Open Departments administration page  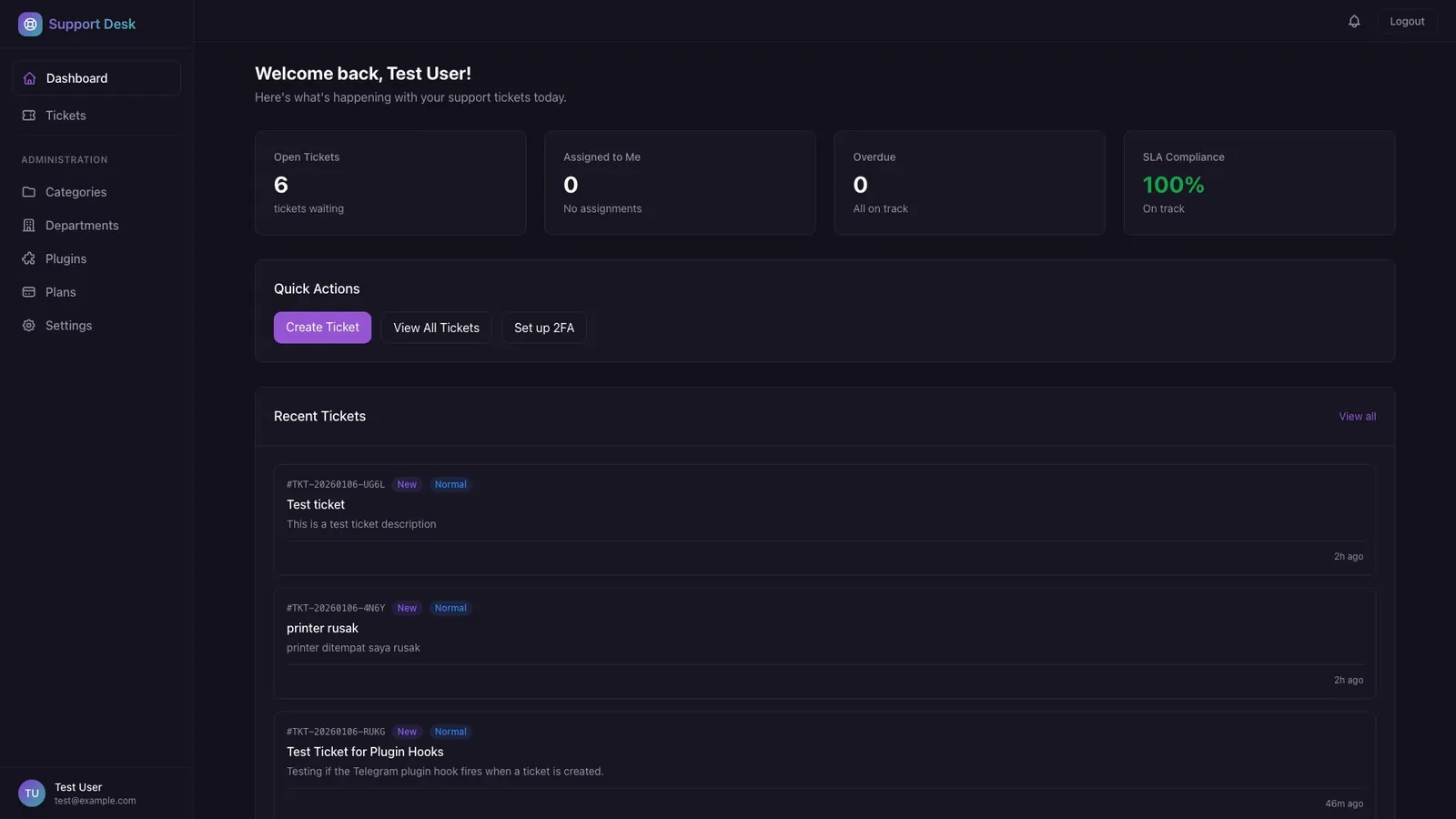tap(96, 226)
